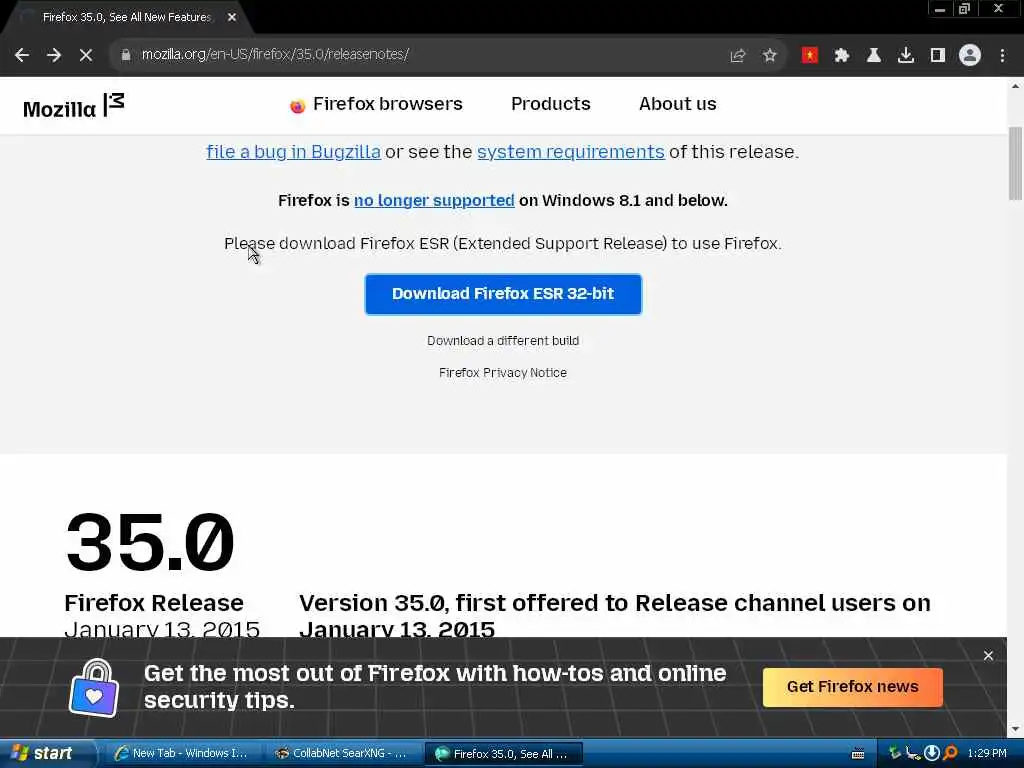Select the Firefox 35.0 release notes tab
1024x768 pixels.
click(x=127, y=18)
